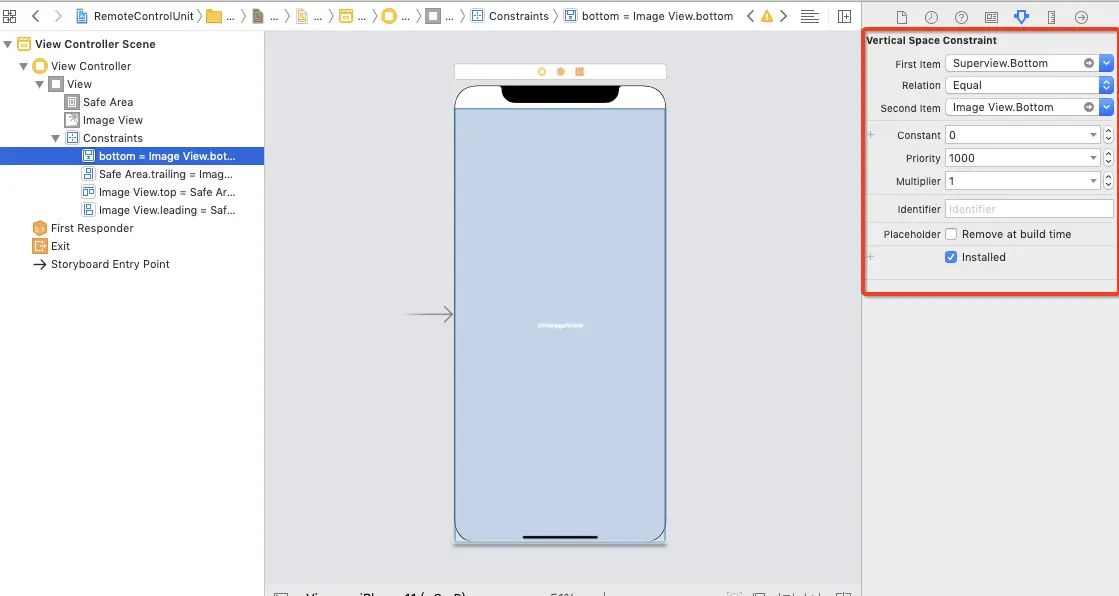Collapse the View disclosure triangle
1119x596 pixels.
40,84
